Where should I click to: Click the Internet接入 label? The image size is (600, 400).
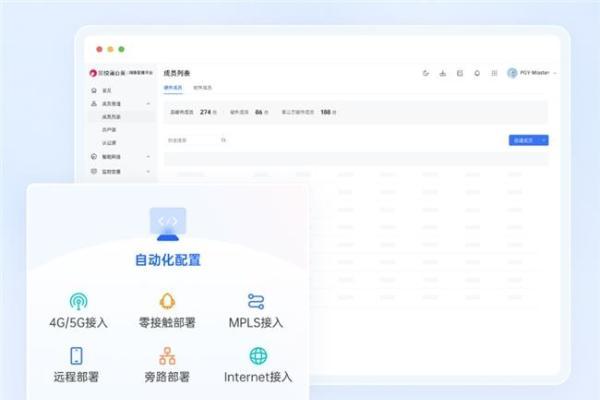258,377
